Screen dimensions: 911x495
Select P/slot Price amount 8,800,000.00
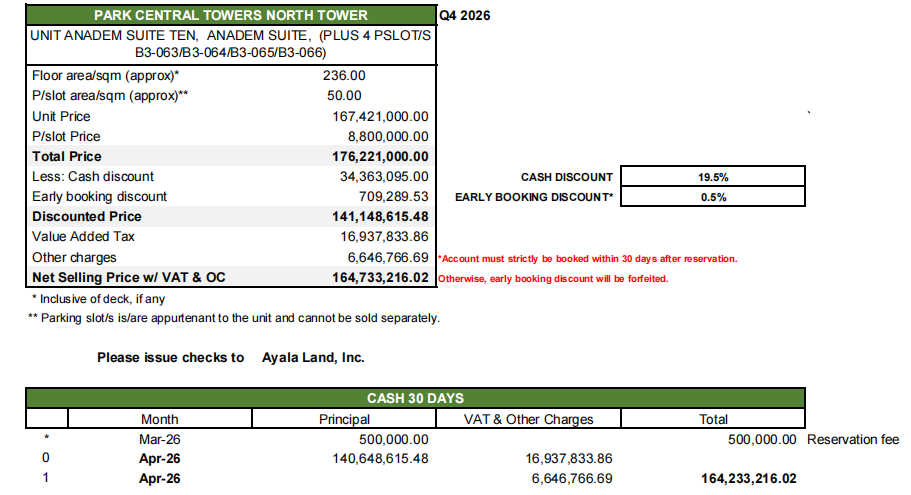[x=388, y=136]
